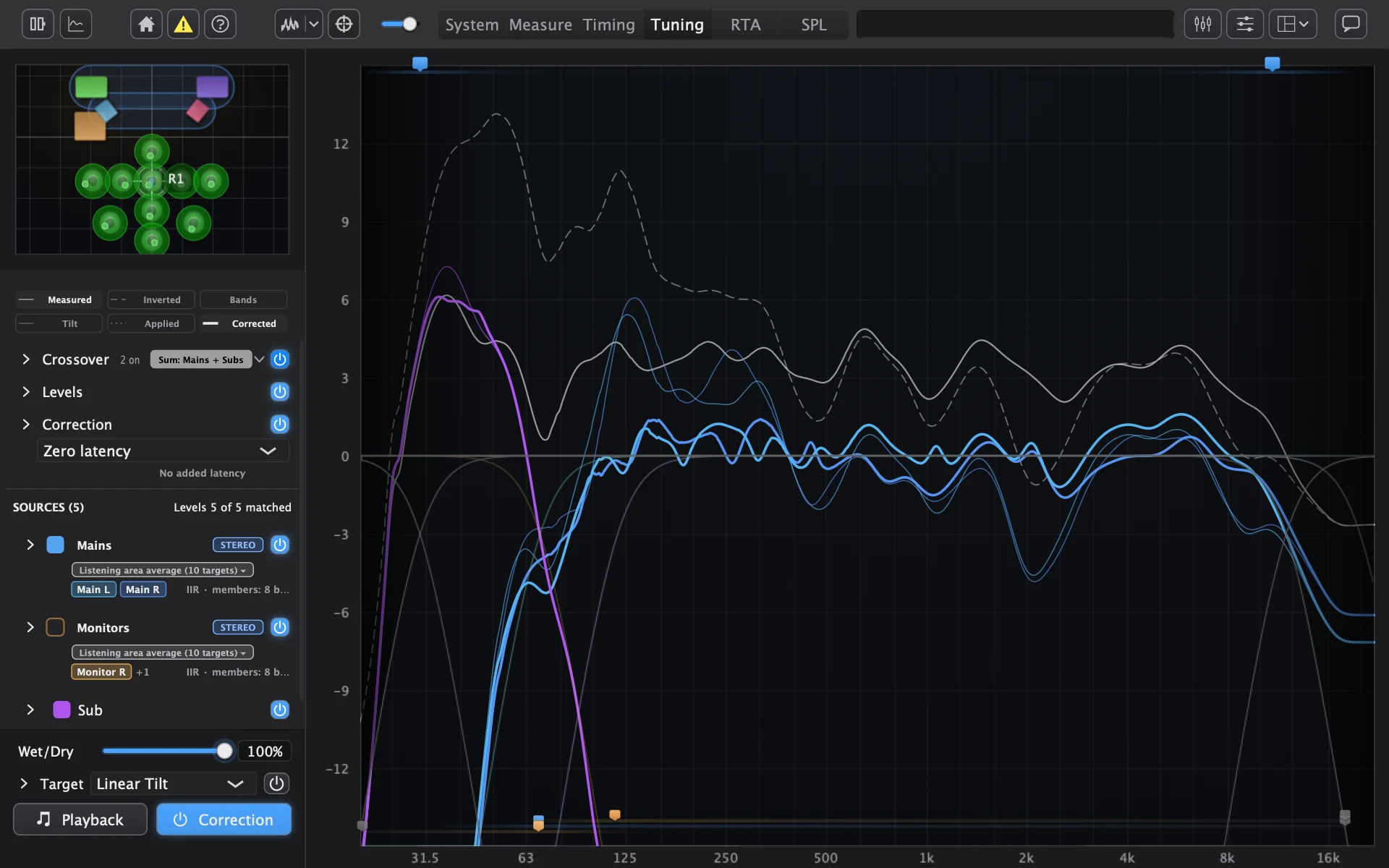
Task: Select the green speaker in room map
Action: coord(91,87)
